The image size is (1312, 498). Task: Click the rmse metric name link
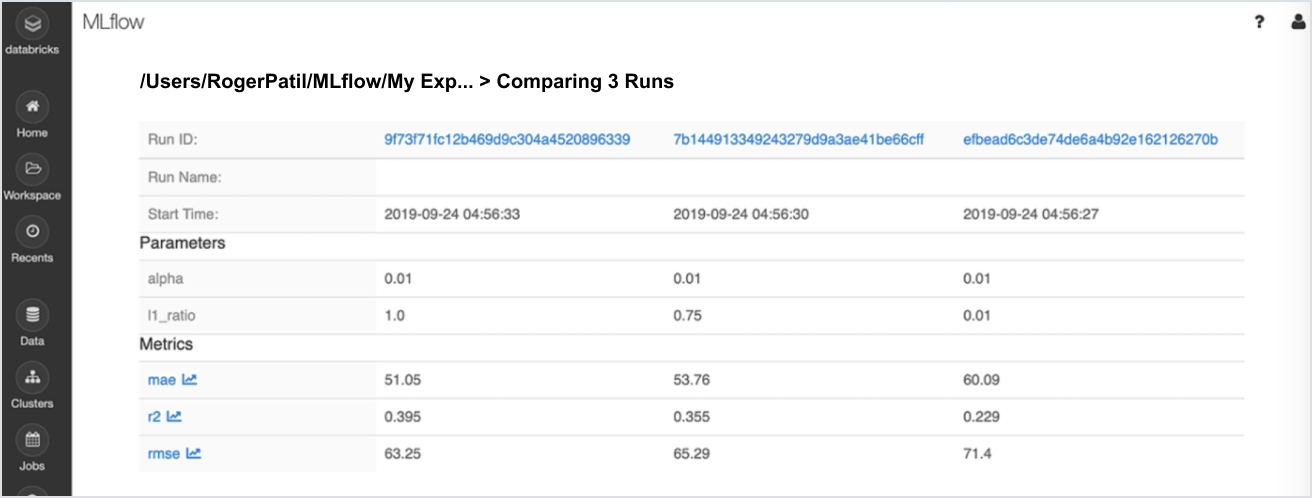[165, 453]
